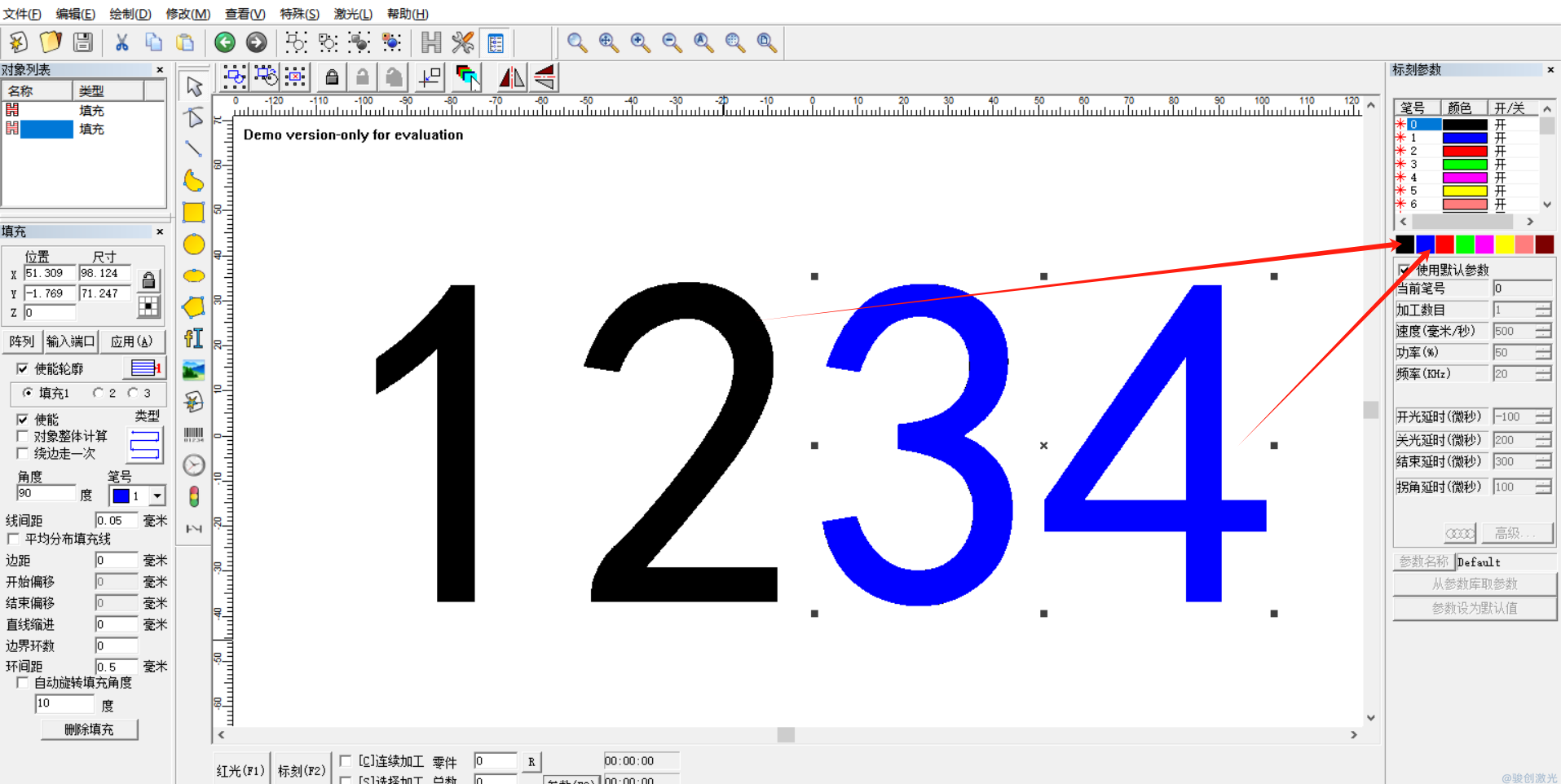The width and height of the screenshot is (1561, 784).
Task: Open settings with wrench and screwdriver icon
Action: click(463, 42)
